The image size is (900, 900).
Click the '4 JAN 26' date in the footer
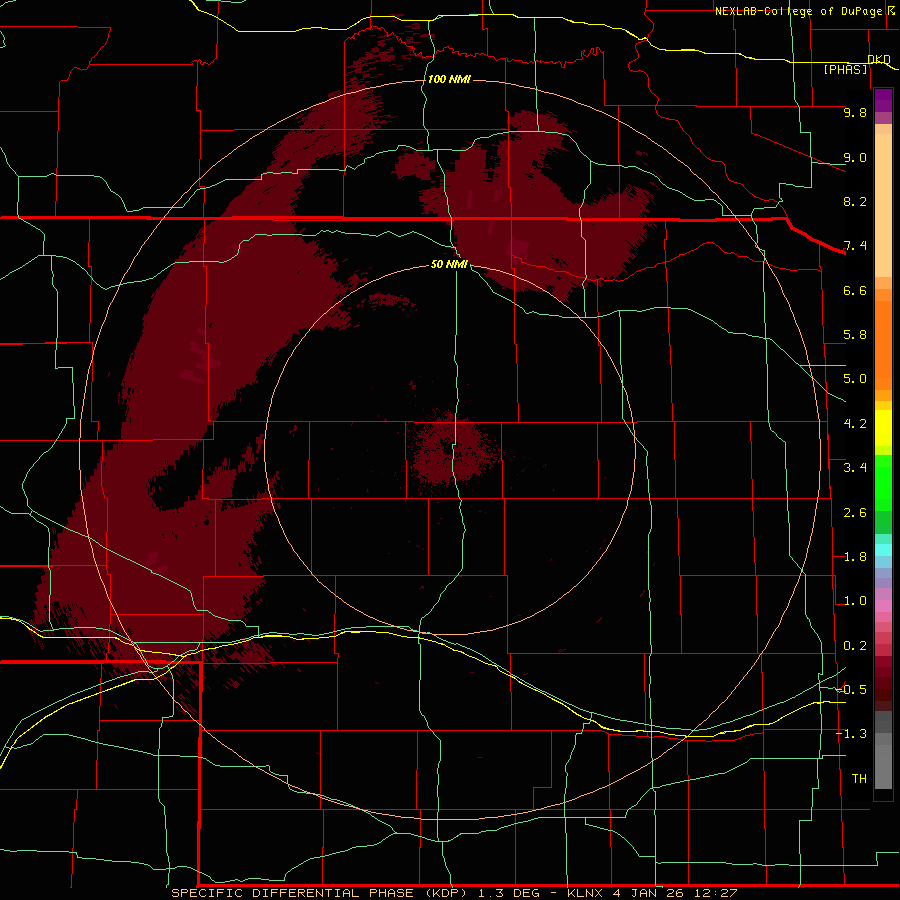coord(650,893)
